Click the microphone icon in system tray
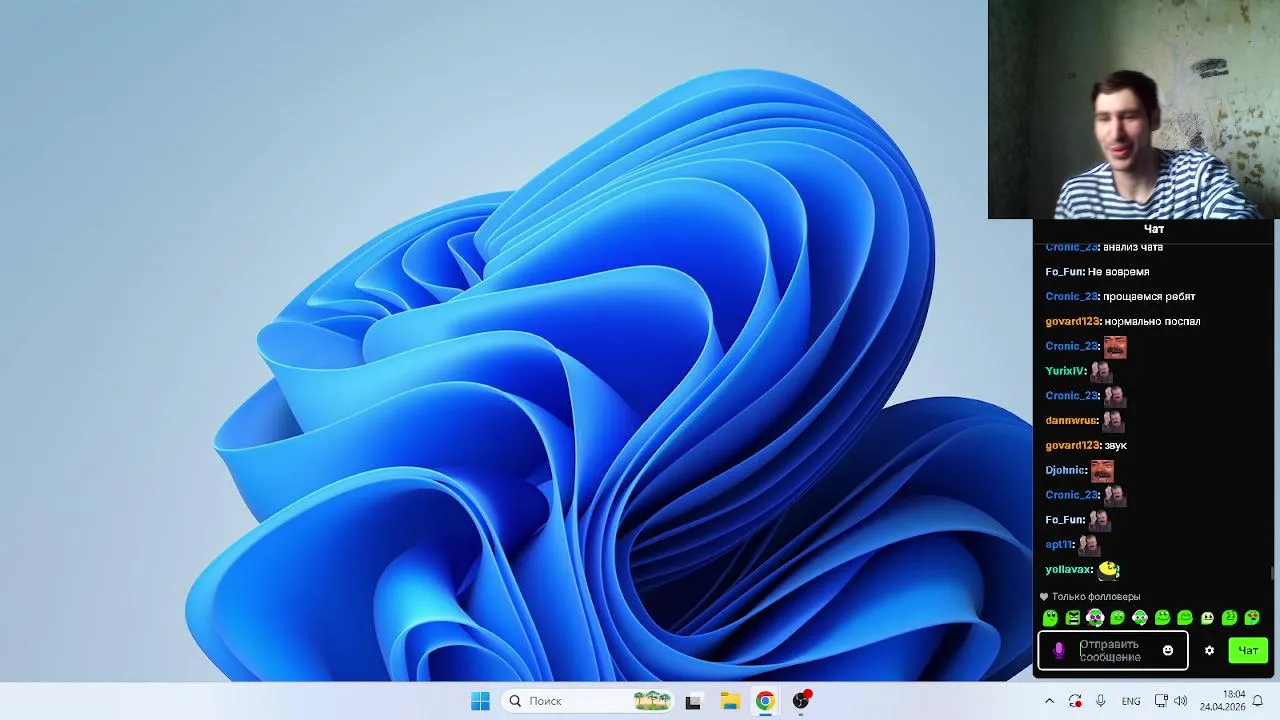 pos(1101,701)
